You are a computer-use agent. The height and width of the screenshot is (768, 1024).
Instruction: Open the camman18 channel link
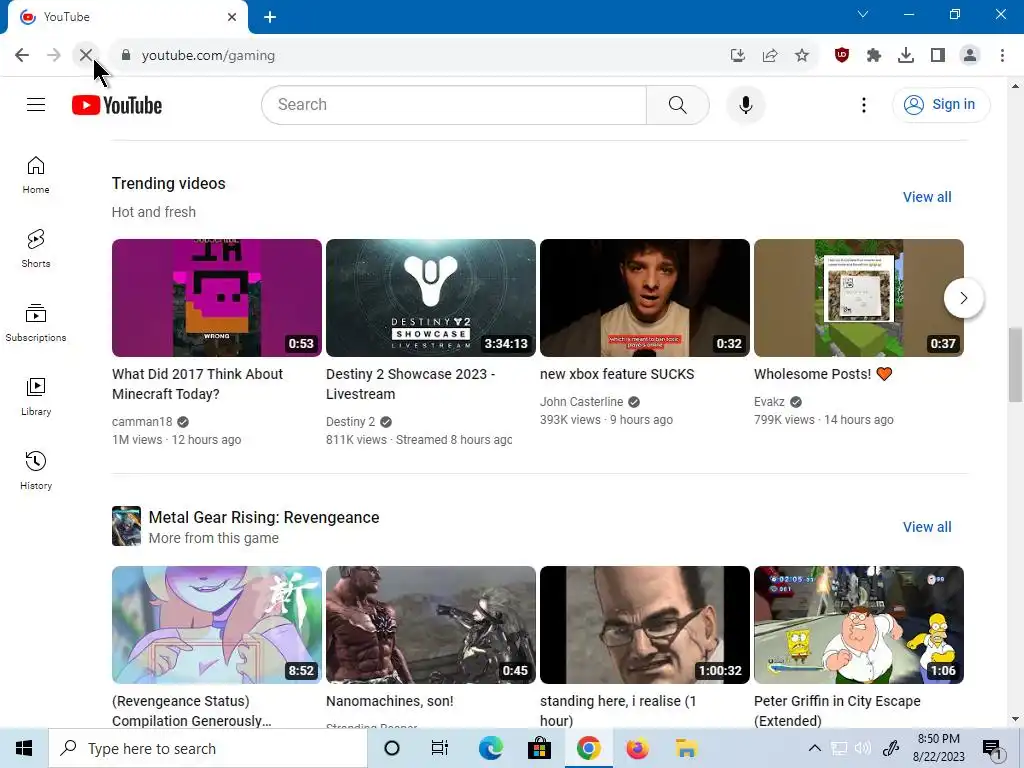point(142,422)
